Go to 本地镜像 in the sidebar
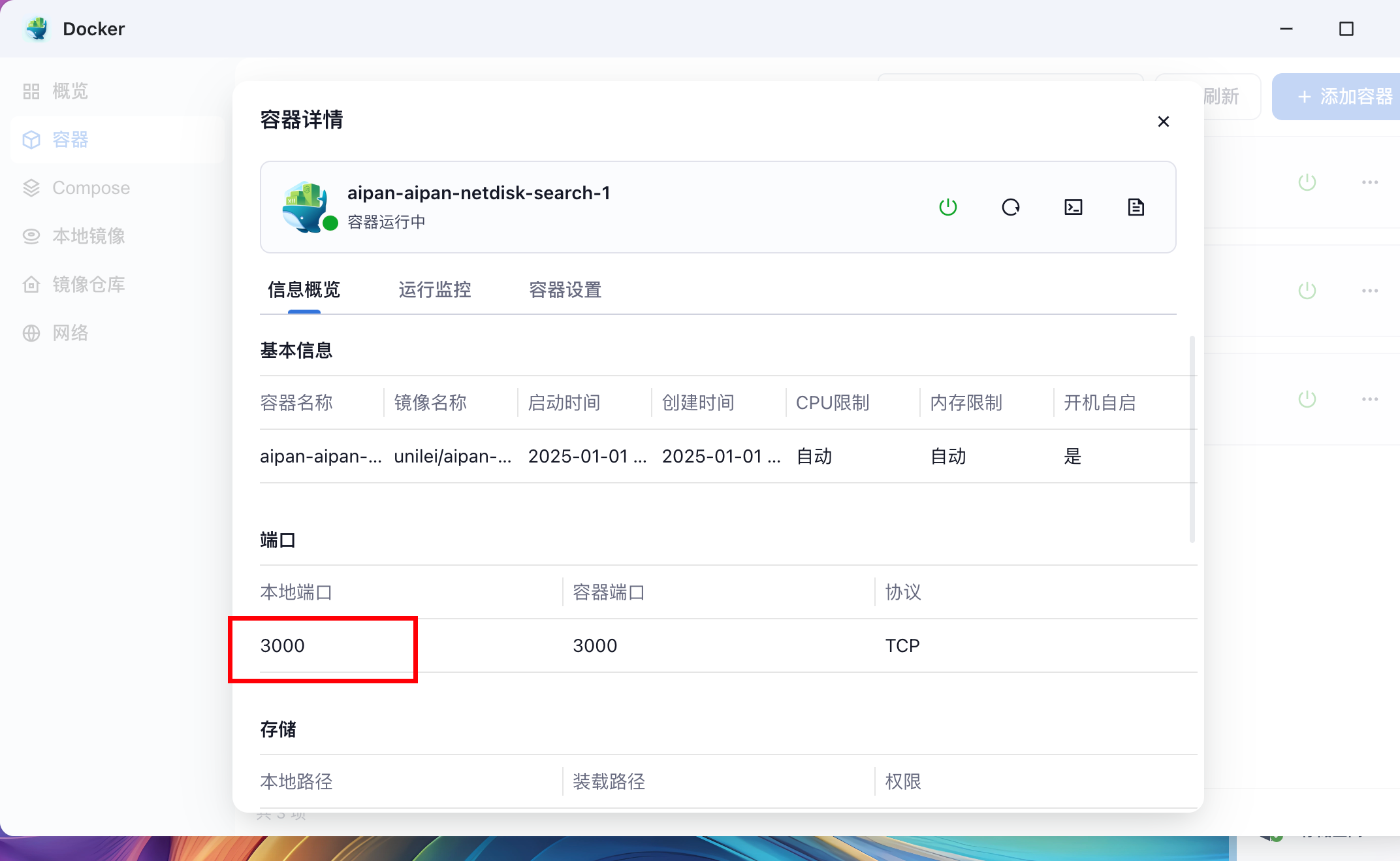The width and height of the screenshot is (1400, 861). [x=118, y=236]
